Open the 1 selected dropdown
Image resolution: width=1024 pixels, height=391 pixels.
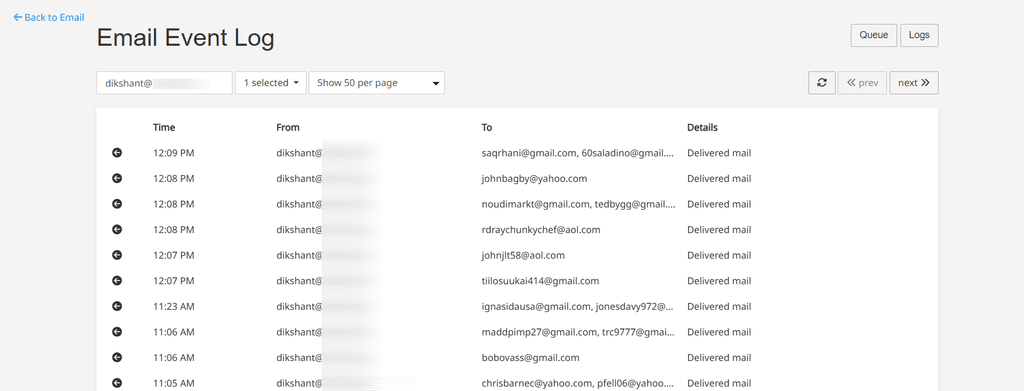270,83
